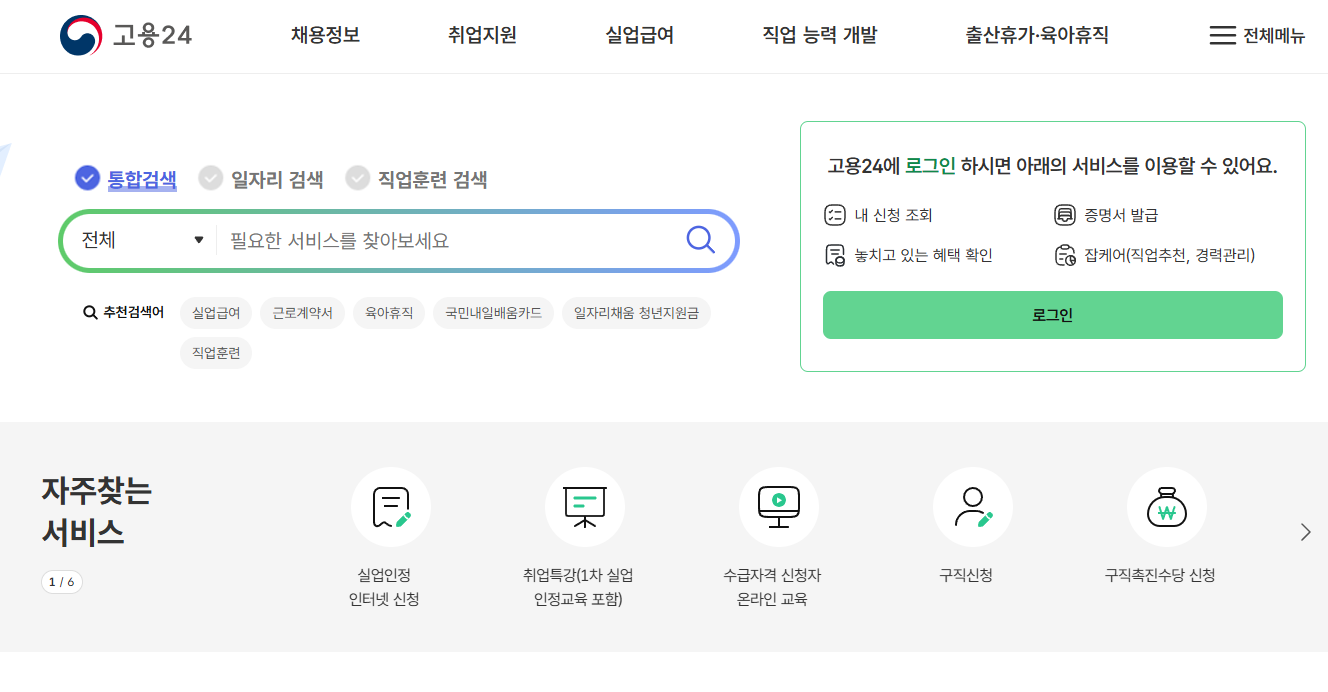Click the 잡케어 직업추천 icon
This screenshot has width=1328, height=692.
(x=1064, y=255)
